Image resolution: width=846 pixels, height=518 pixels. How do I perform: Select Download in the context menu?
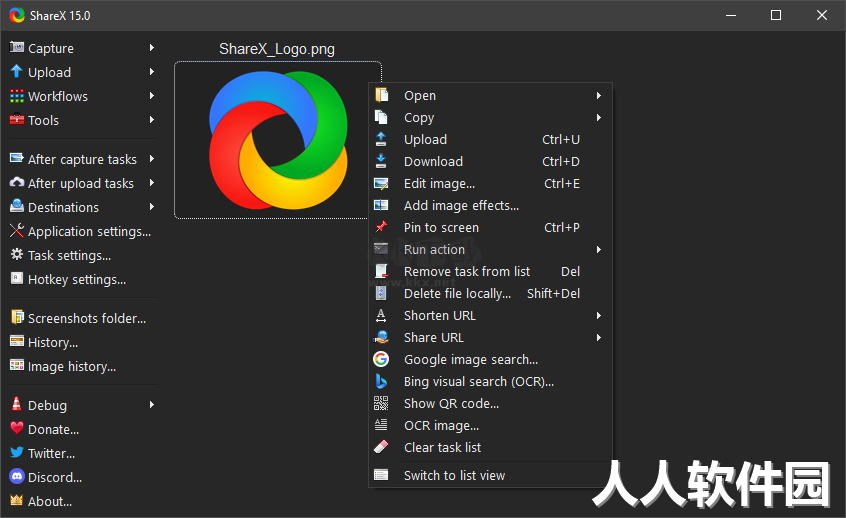490,161
